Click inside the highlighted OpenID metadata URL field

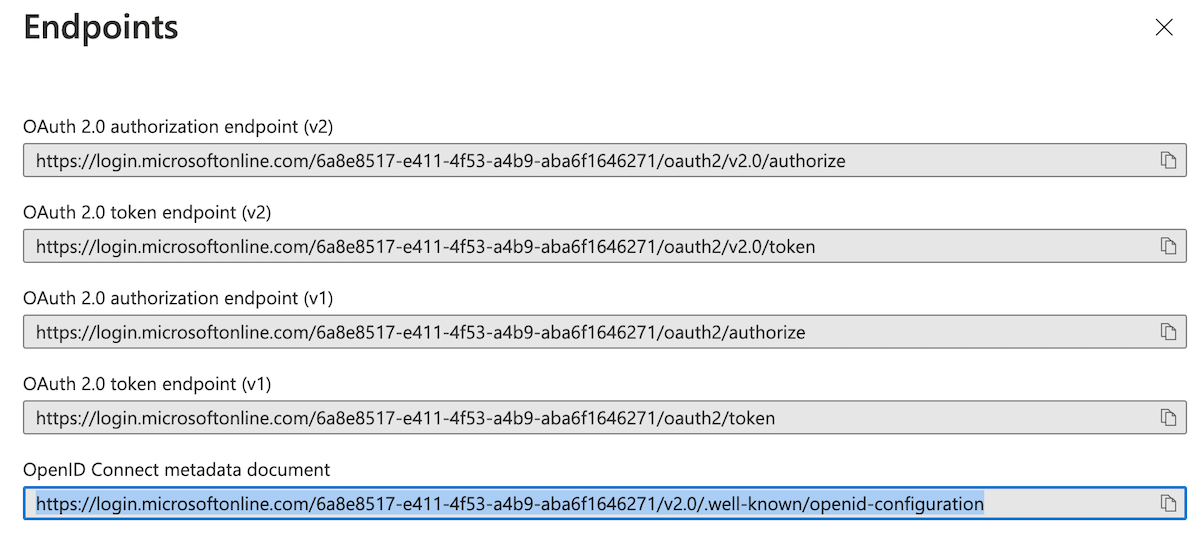tap(605, 503)
